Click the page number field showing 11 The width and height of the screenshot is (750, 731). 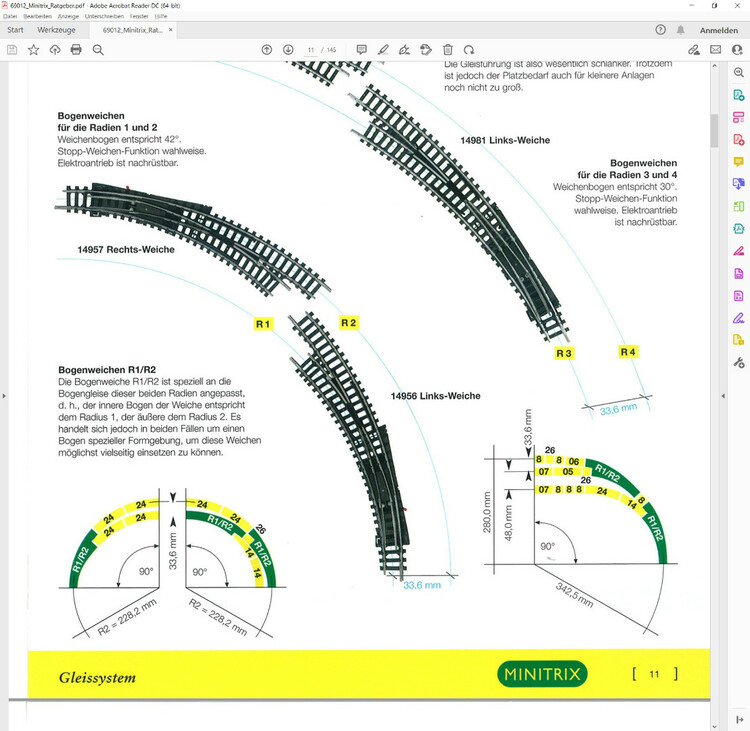pyautogui.click(x=311, y=50)
